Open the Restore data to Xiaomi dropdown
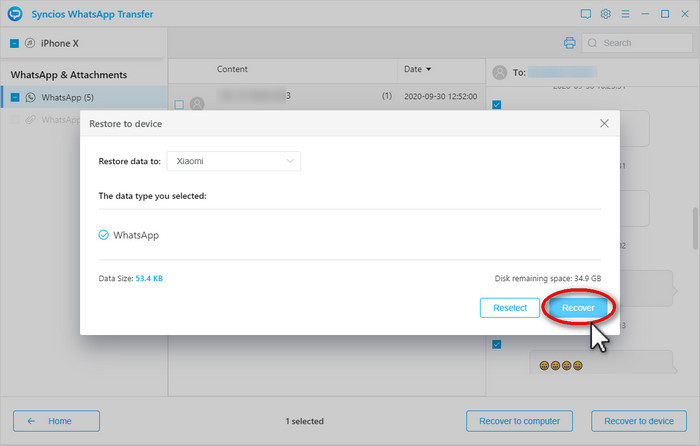This screenshot has width=700, height=446. [x=233, y=161]
